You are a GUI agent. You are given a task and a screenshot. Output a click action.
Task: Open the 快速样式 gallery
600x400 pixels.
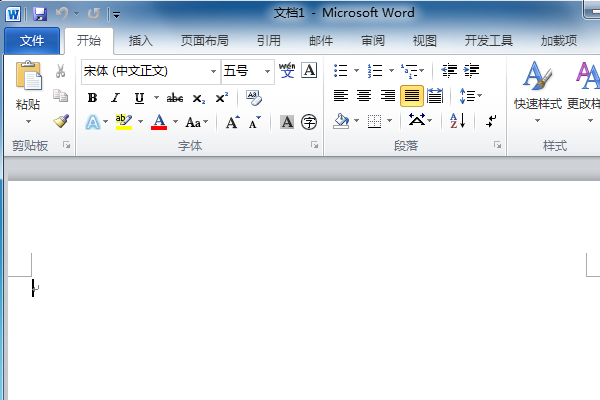[x=538, y=92]
